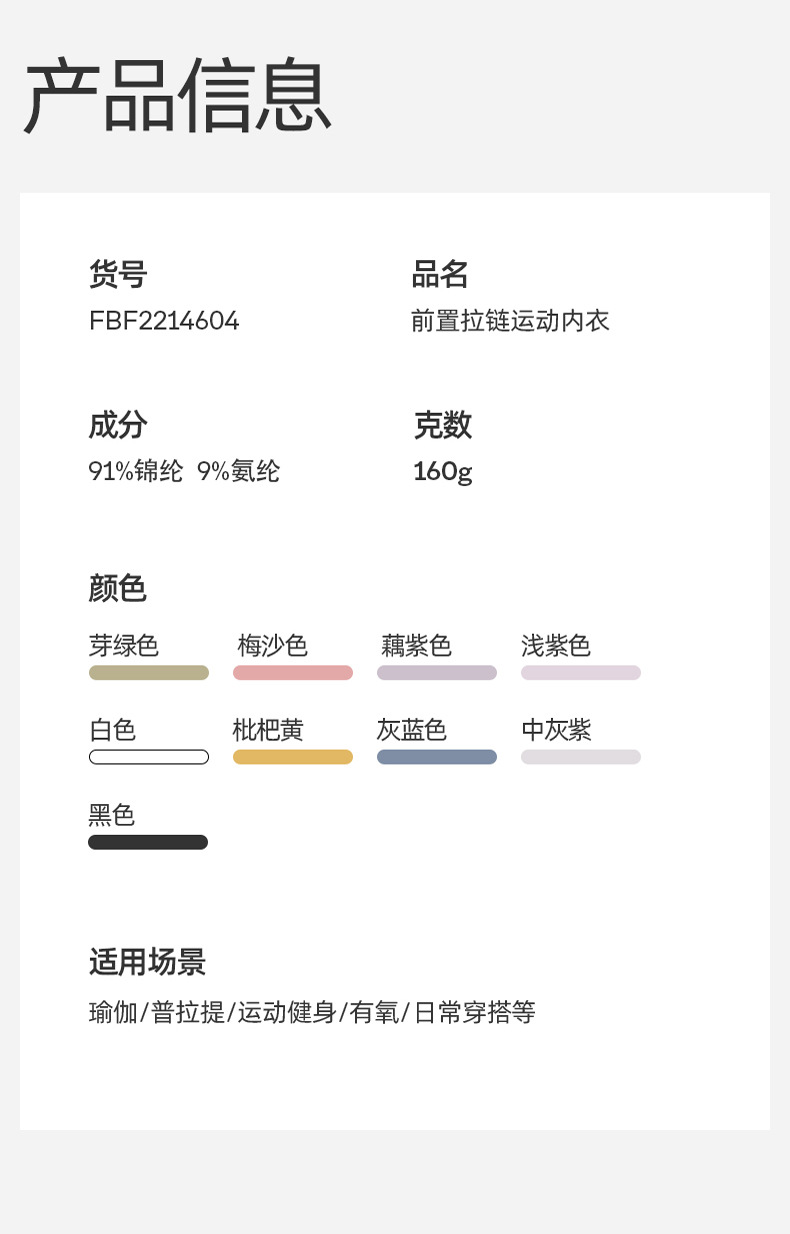This screenshot has width=790, height=1234.
Task: Select the 黑色 black color swatch
Action: (x=148, y=842)
